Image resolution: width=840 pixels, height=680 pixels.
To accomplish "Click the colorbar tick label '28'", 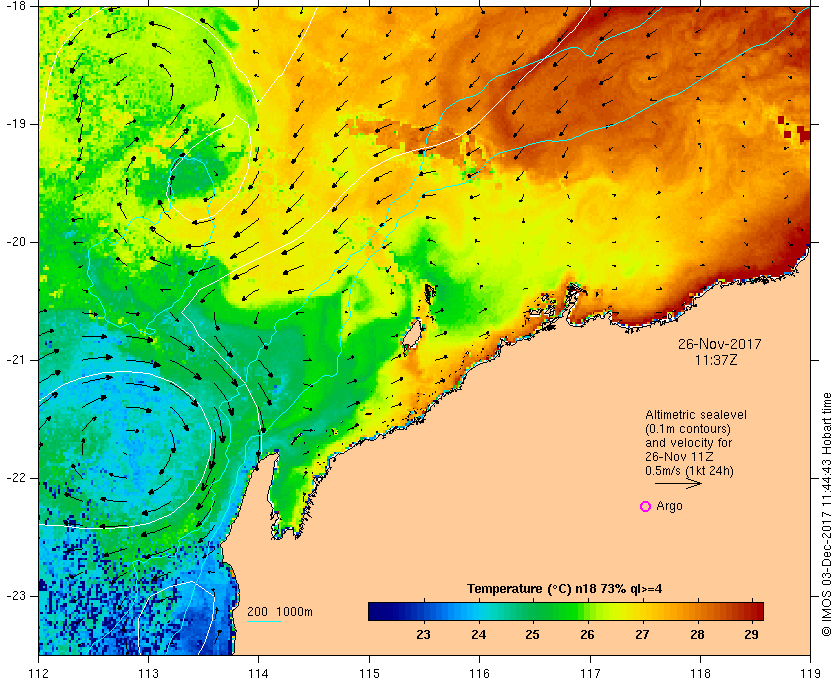I will tap(697, 635).
